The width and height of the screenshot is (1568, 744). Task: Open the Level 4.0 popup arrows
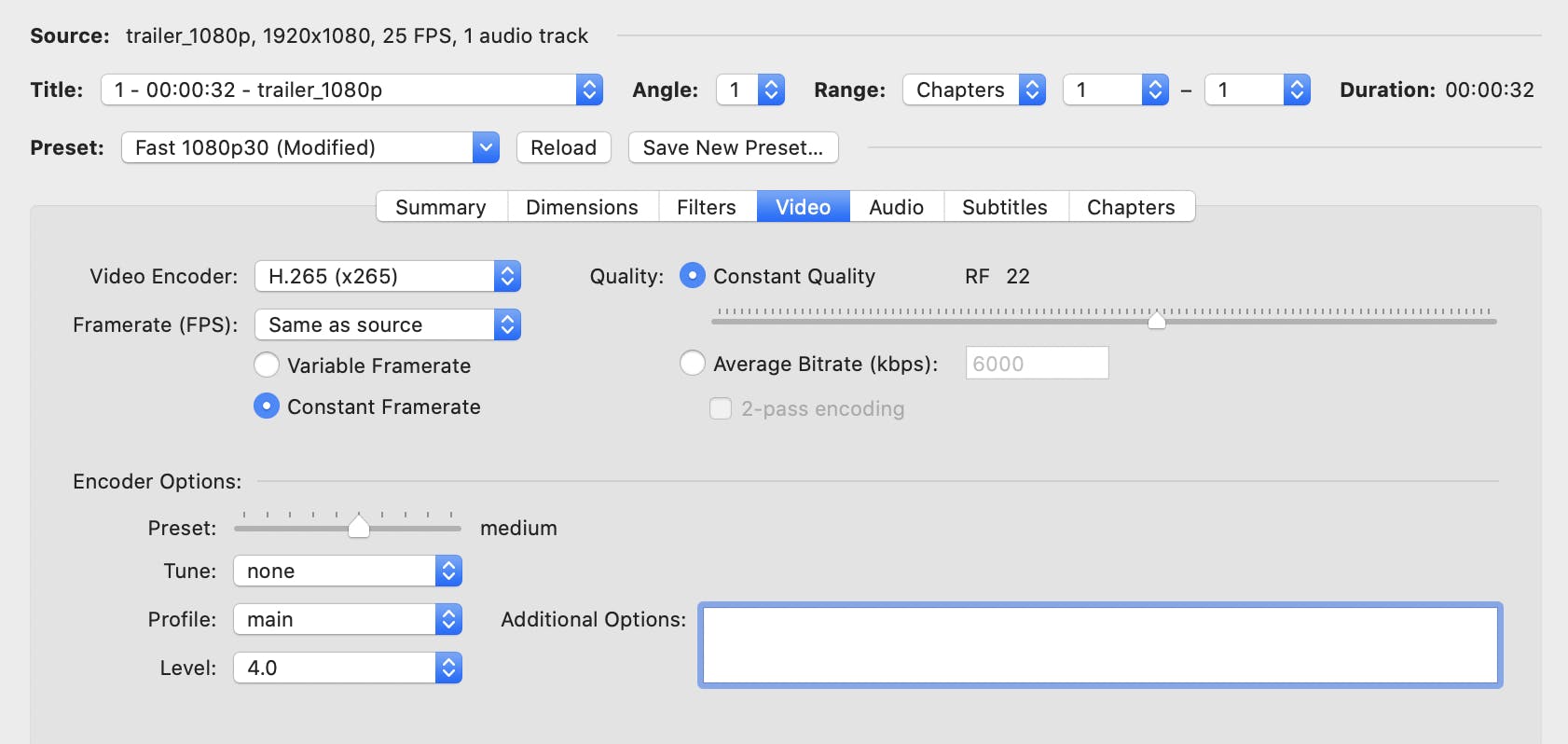(448, 668)
